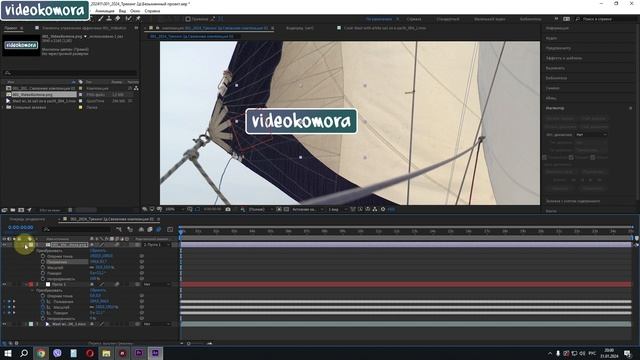Toggle stopwatch for top layer Опорная точка
The image size is (640, 360).
pos(43,256)
